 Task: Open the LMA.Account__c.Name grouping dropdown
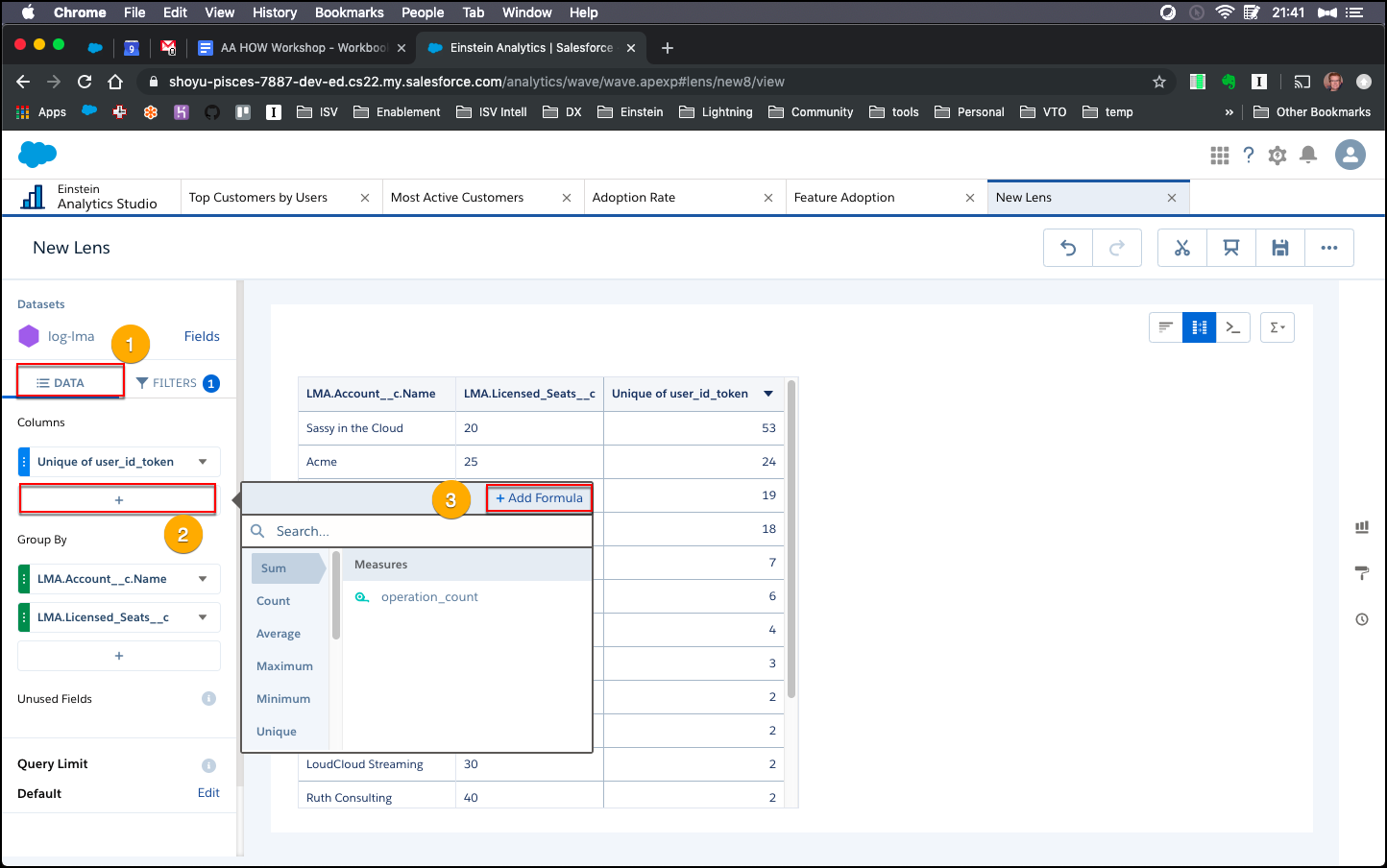coord(203,579)
